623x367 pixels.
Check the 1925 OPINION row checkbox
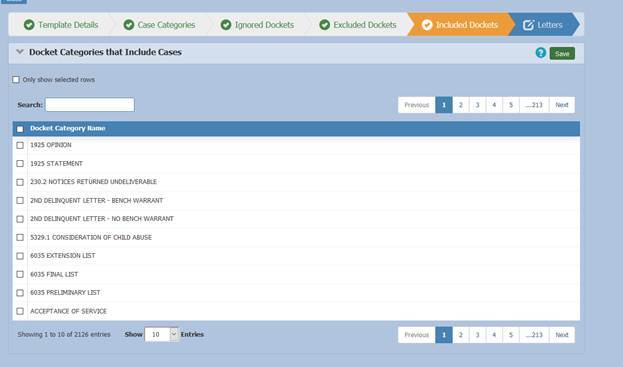point(20,145)
